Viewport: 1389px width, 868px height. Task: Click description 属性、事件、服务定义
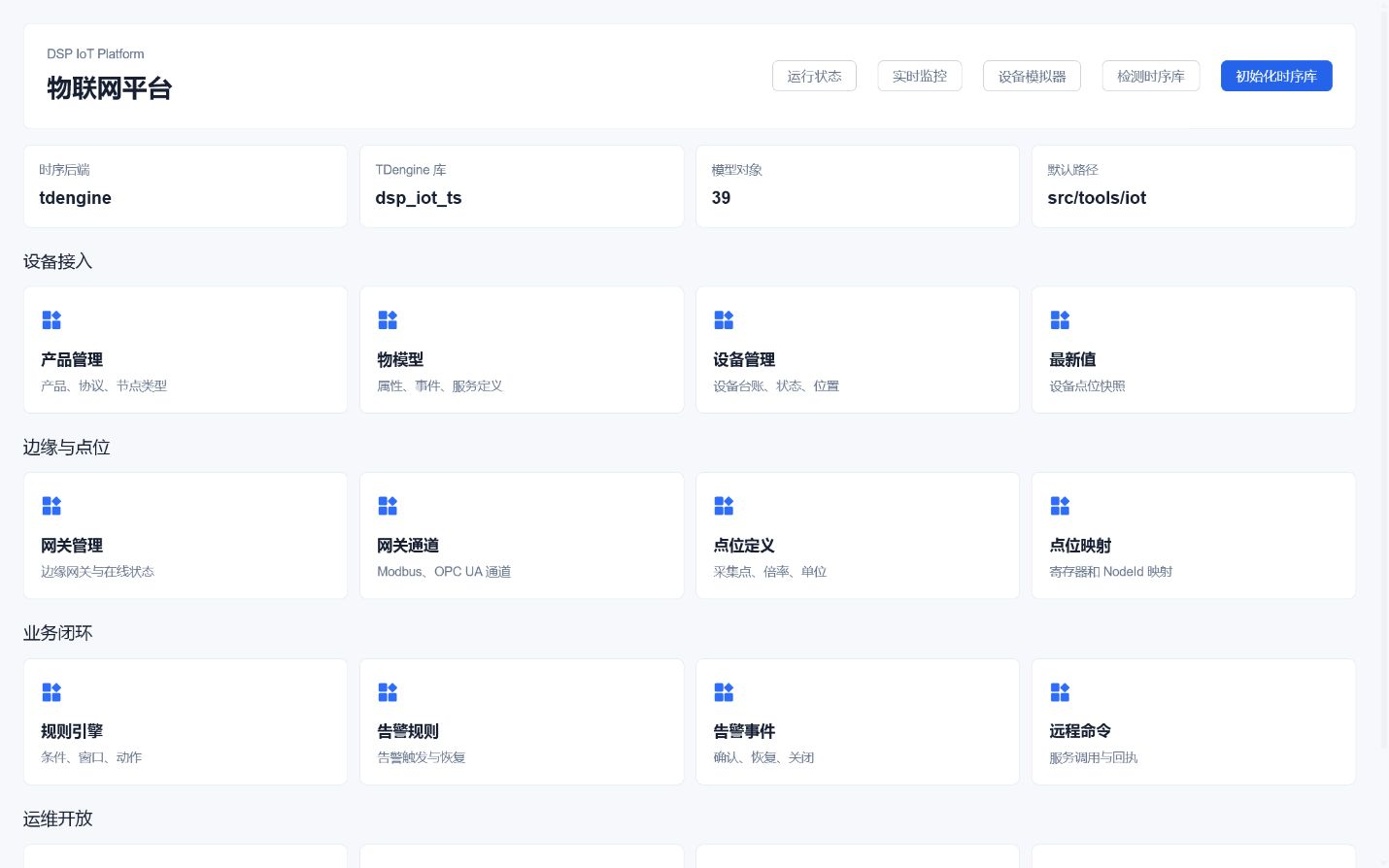440,385
